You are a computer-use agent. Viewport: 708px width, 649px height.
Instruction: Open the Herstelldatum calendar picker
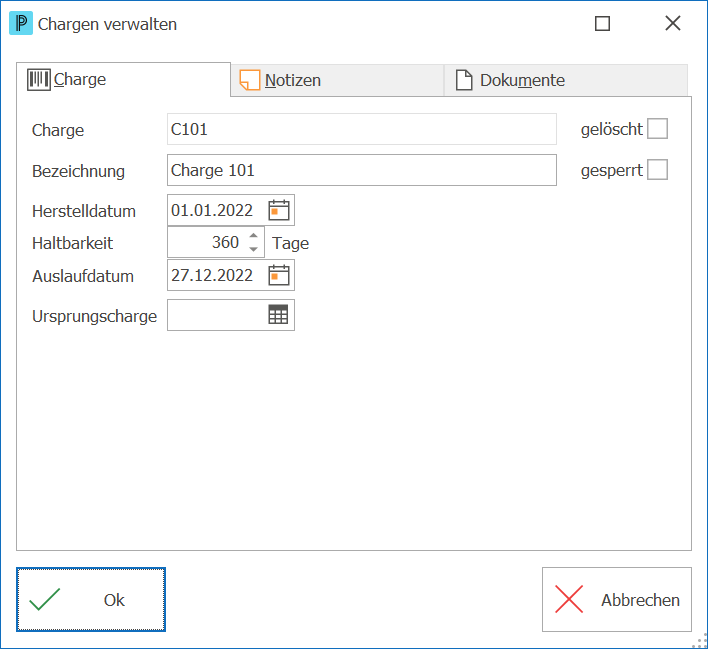tap(279, 210)
